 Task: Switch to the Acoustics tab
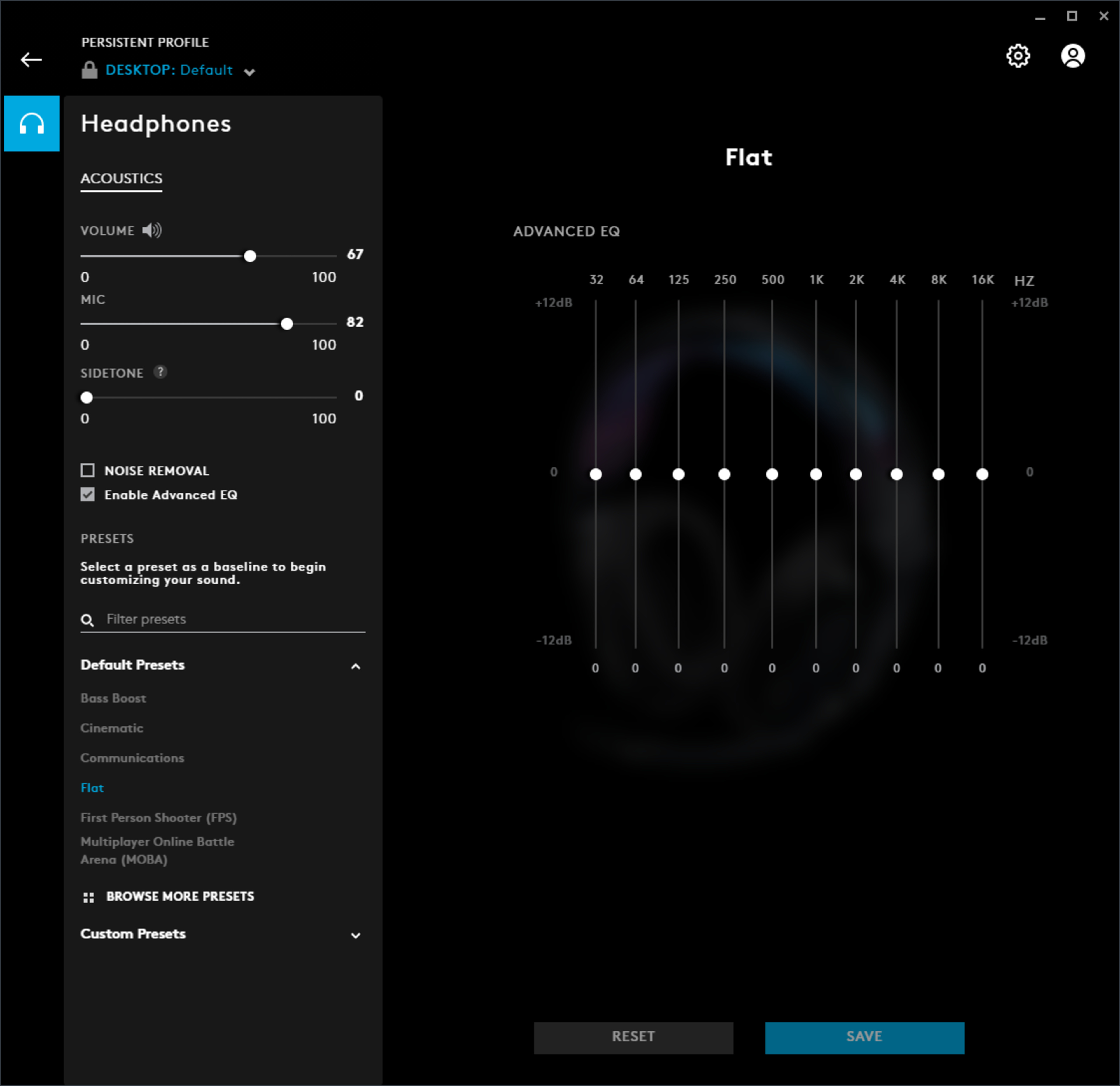click(121, 178)
